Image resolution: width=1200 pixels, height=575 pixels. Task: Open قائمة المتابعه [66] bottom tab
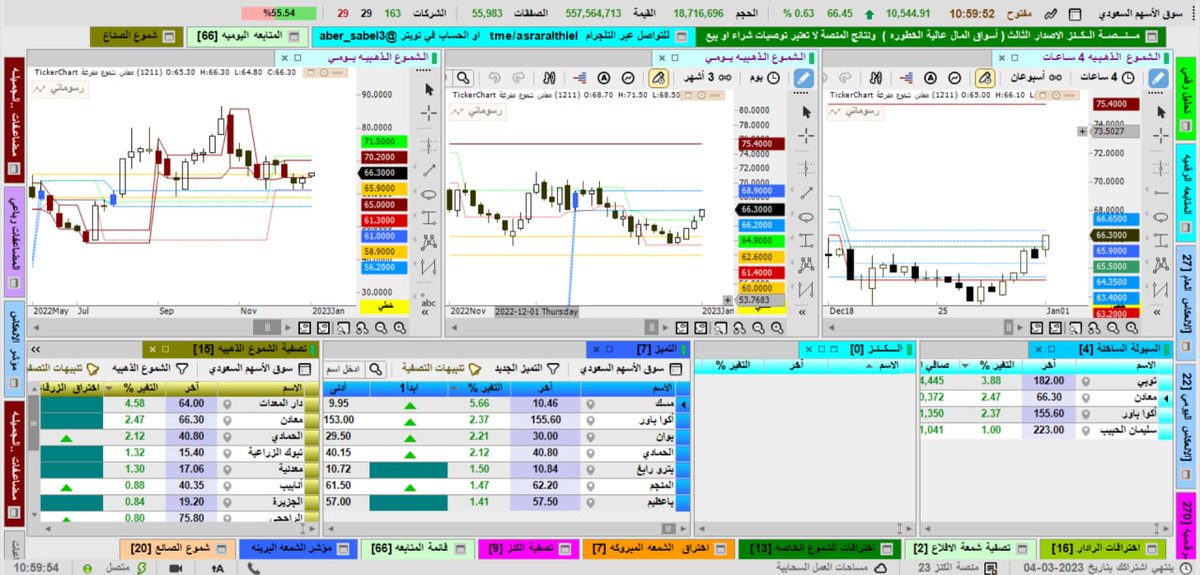coord(419,547)
